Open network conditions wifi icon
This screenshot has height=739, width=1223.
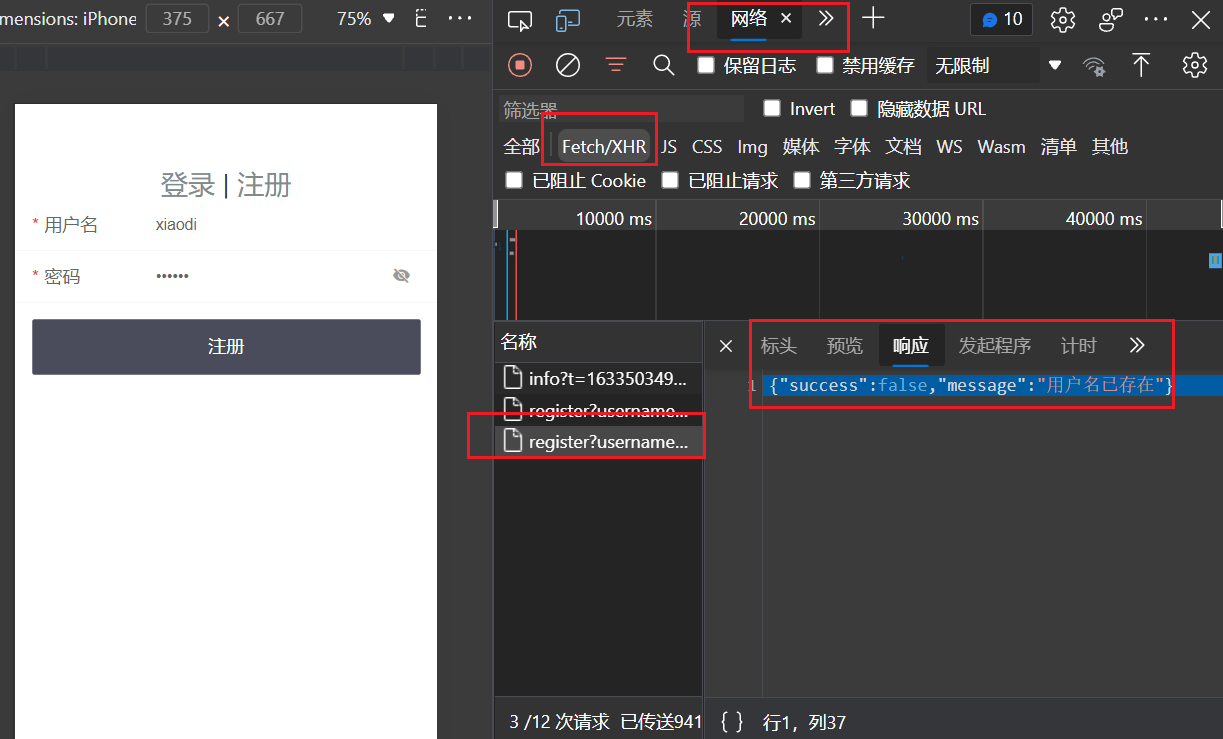tap(1095, 66)
